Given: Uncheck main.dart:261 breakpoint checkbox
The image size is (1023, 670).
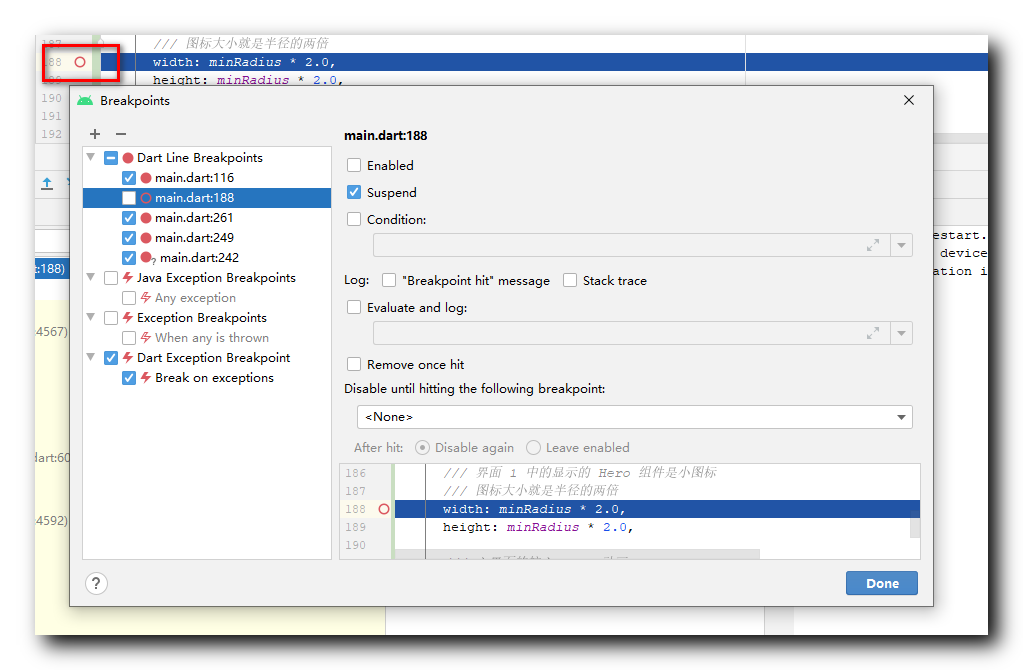Looking at the screenshot, I should (x=129, y=218).
